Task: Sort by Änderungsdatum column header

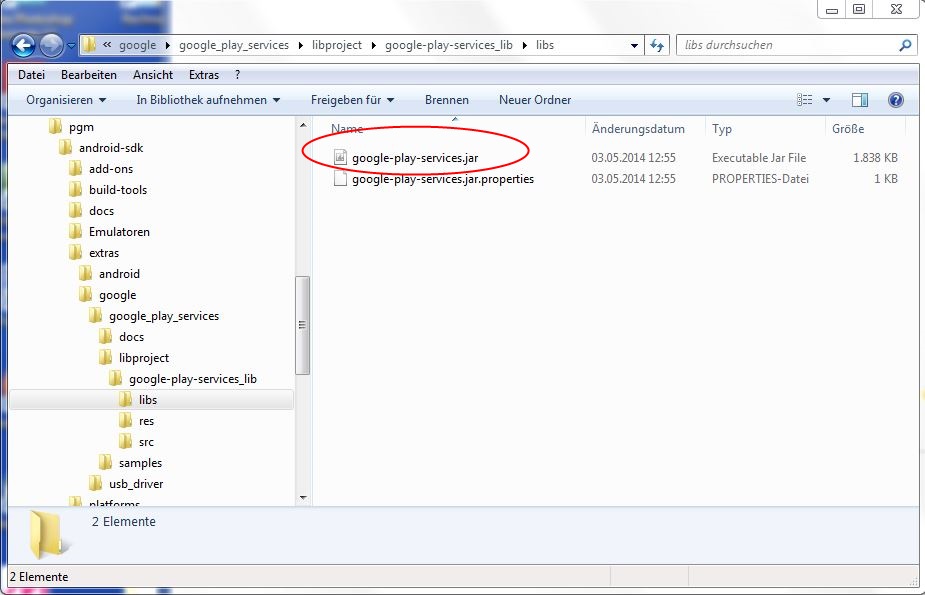Action: [x=638, y=129]
